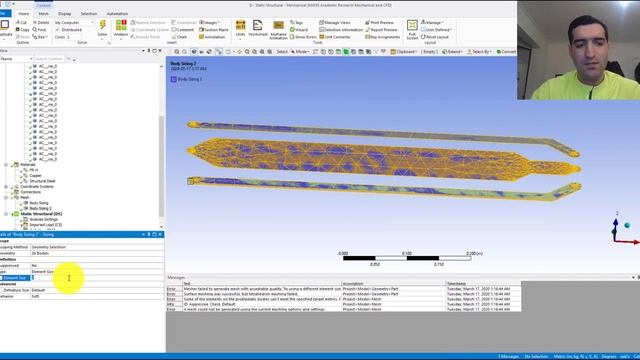The width and height of the screenshot is (640, 360).
Task: Collapse the Mesh tree node
Action: (x=6, y=198)
